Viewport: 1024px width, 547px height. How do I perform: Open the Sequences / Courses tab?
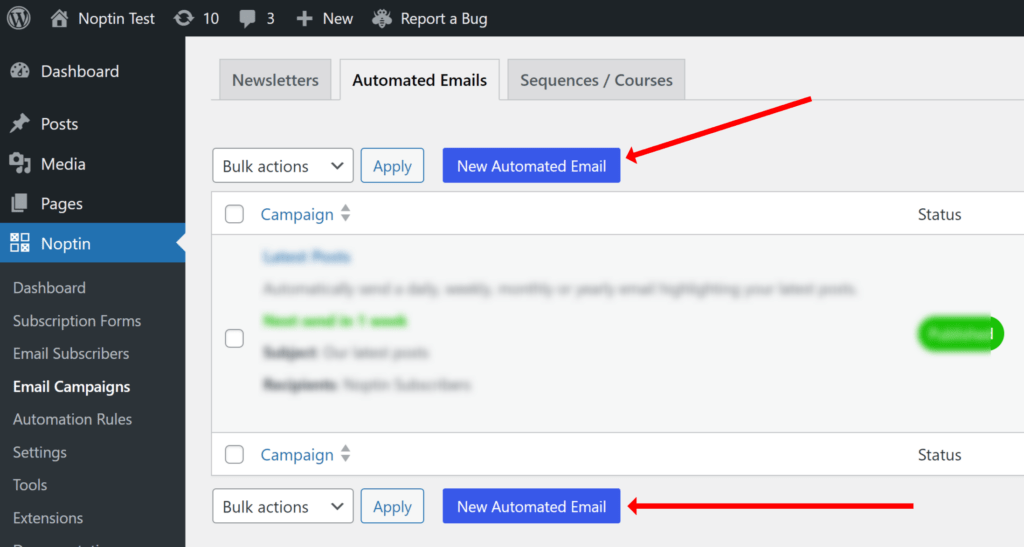(x=596, y=81)
